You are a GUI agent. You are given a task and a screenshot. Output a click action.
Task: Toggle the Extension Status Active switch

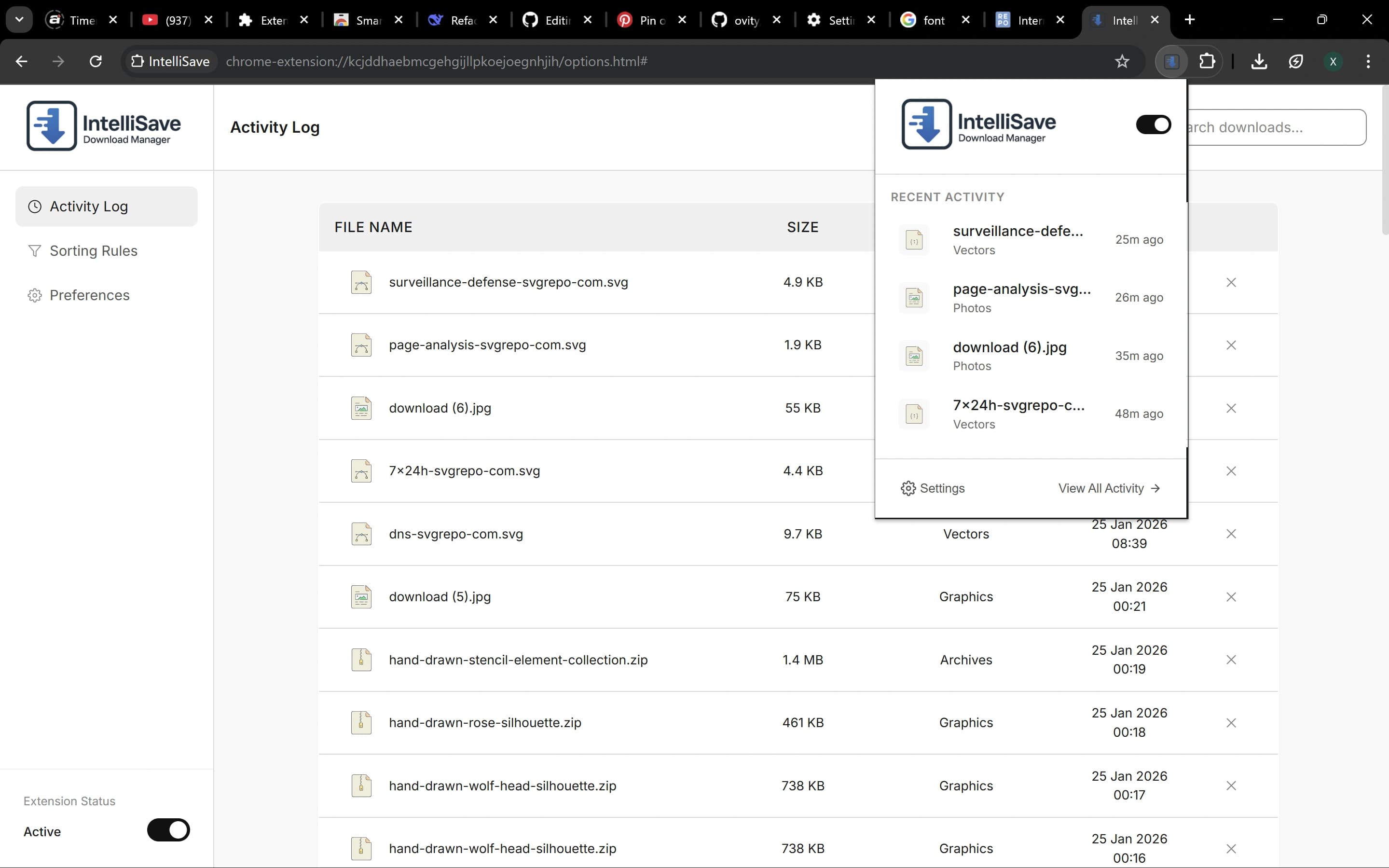168,830
